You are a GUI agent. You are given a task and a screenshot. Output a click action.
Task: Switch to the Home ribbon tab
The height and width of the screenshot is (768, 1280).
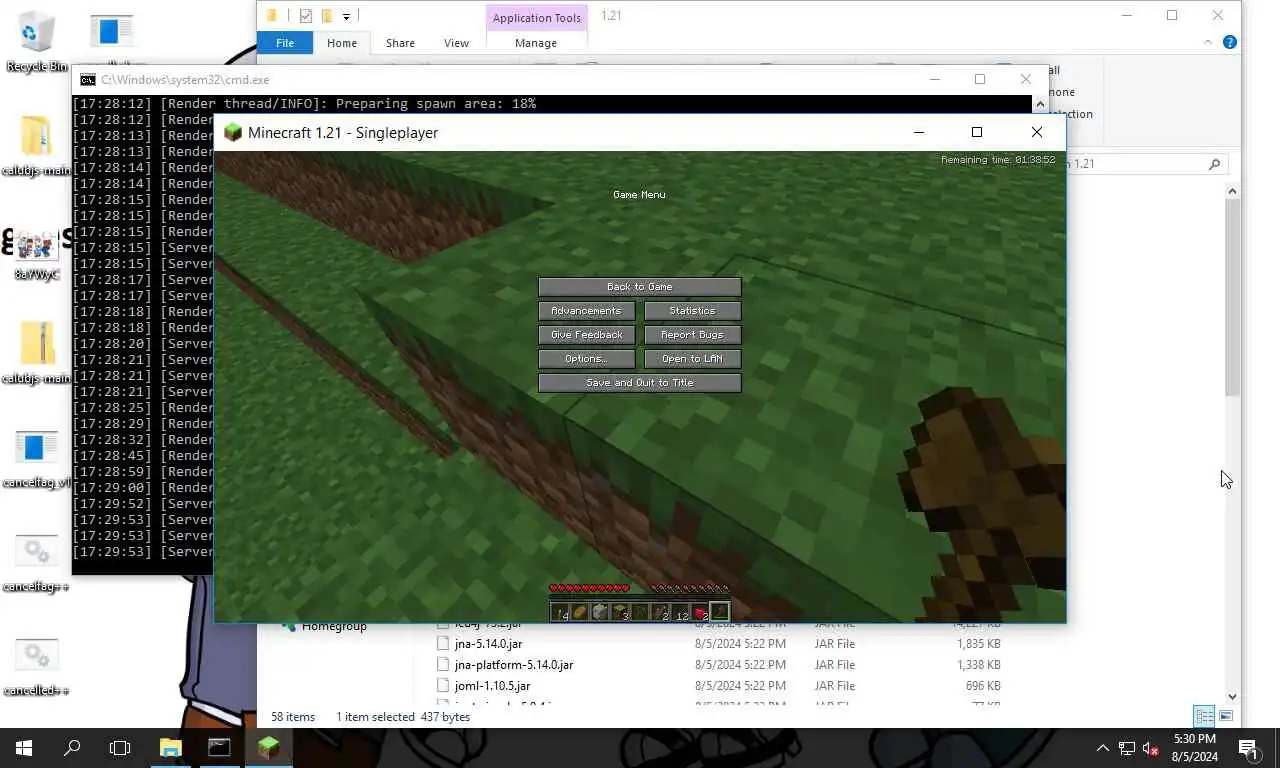[x=342, y=43]
